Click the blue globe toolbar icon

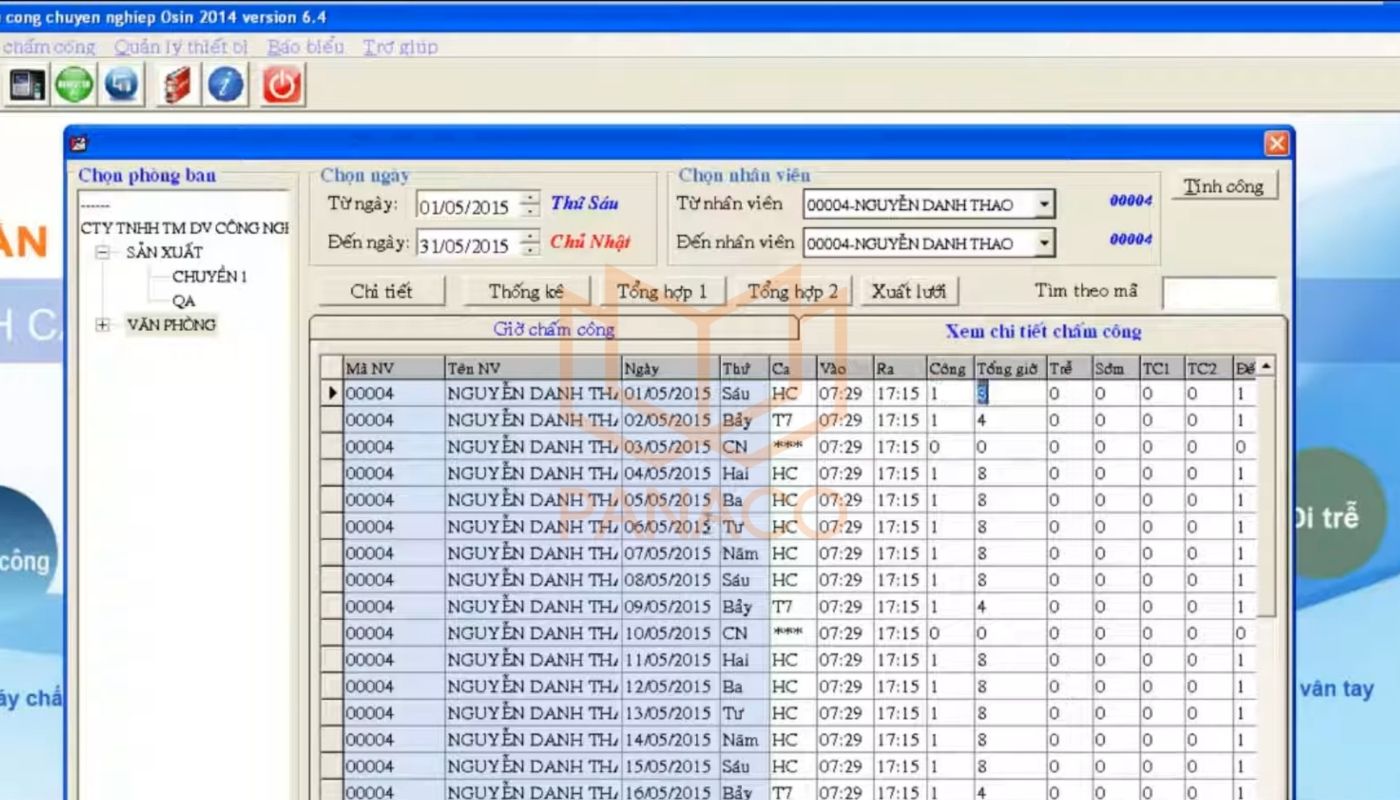point(122,85)
